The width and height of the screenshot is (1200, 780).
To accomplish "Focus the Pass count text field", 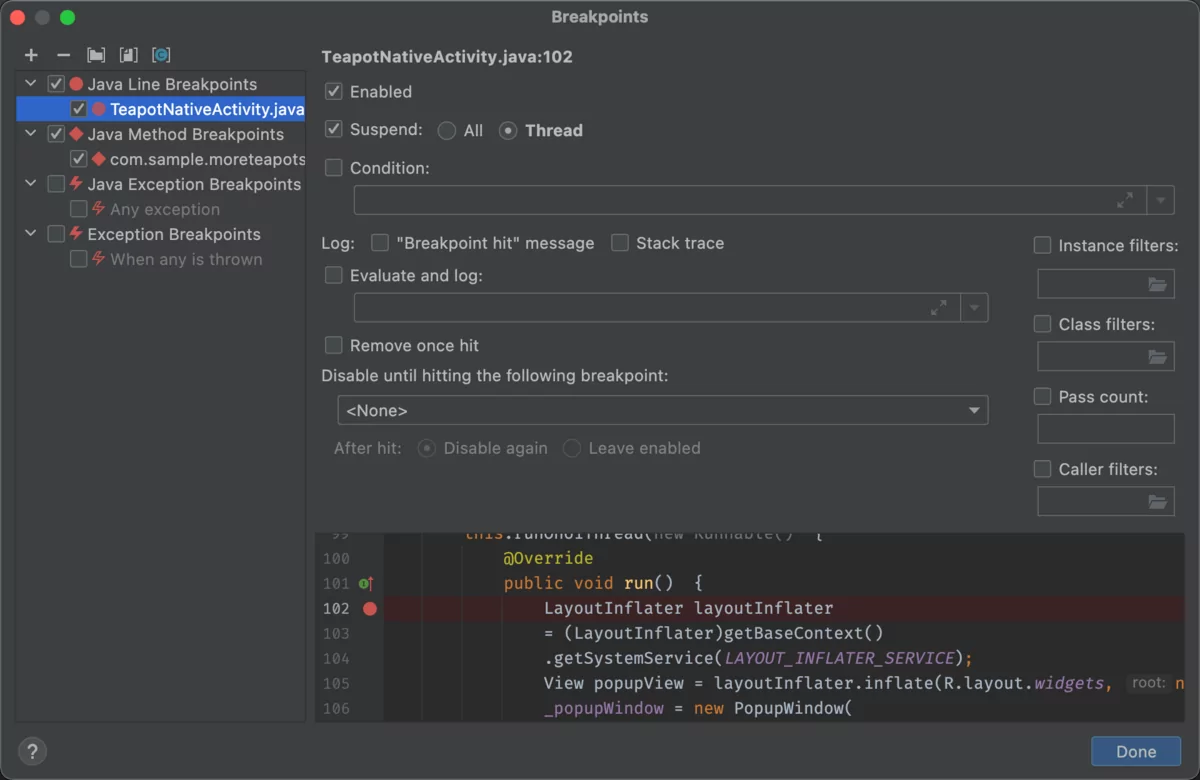I will point(1106,429).
